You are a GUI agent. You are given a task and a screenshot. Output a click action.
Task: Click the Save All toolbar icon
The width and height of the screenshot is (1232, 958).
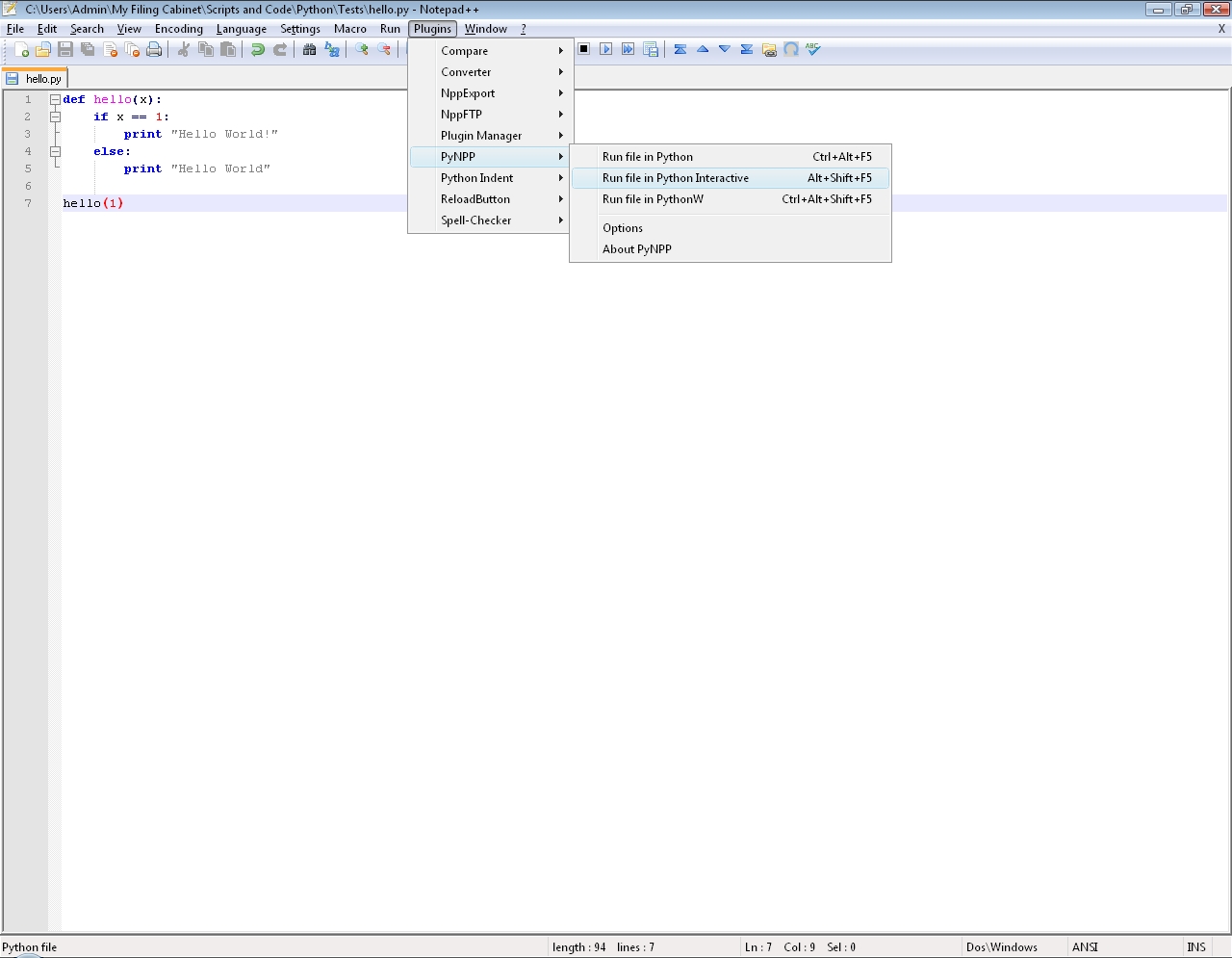pyautogui.click(x=88, y=49)
